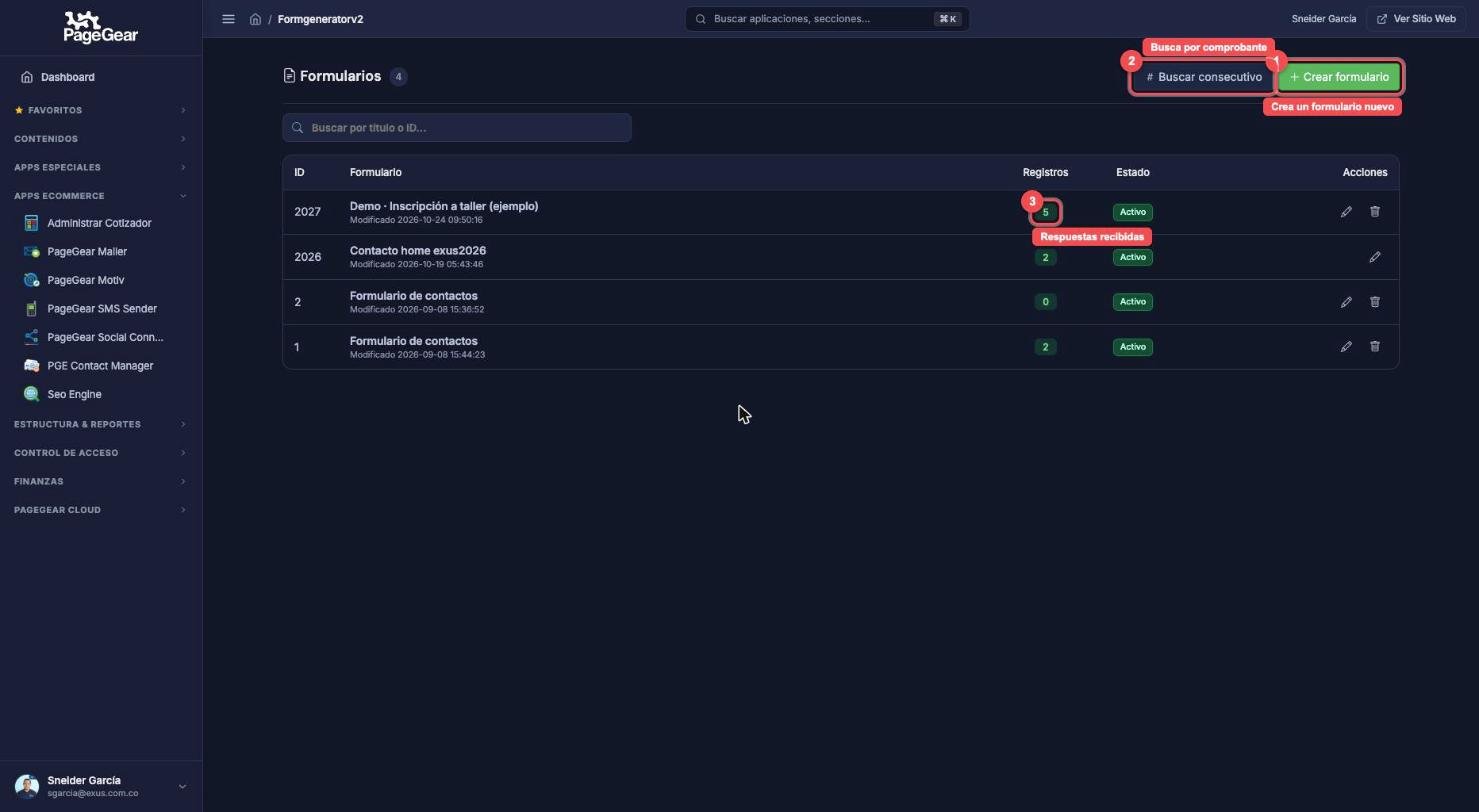
Task: Click Sneider García name in top bar
Action: pyautogui.click(x=1324, y=19)
